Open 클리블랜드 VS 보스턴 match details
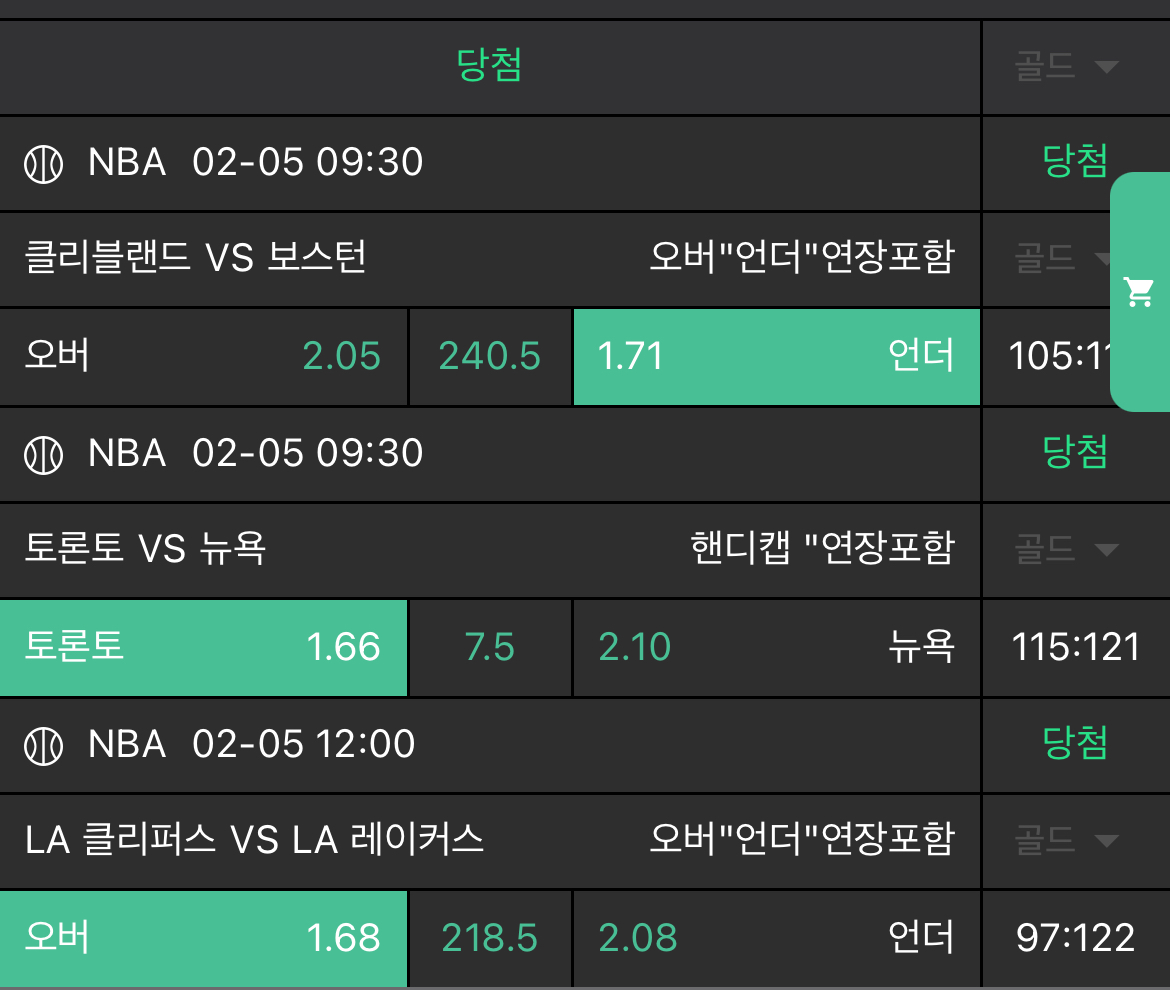1170x990 pixels. pyautogui.click(x=196, y=258)
